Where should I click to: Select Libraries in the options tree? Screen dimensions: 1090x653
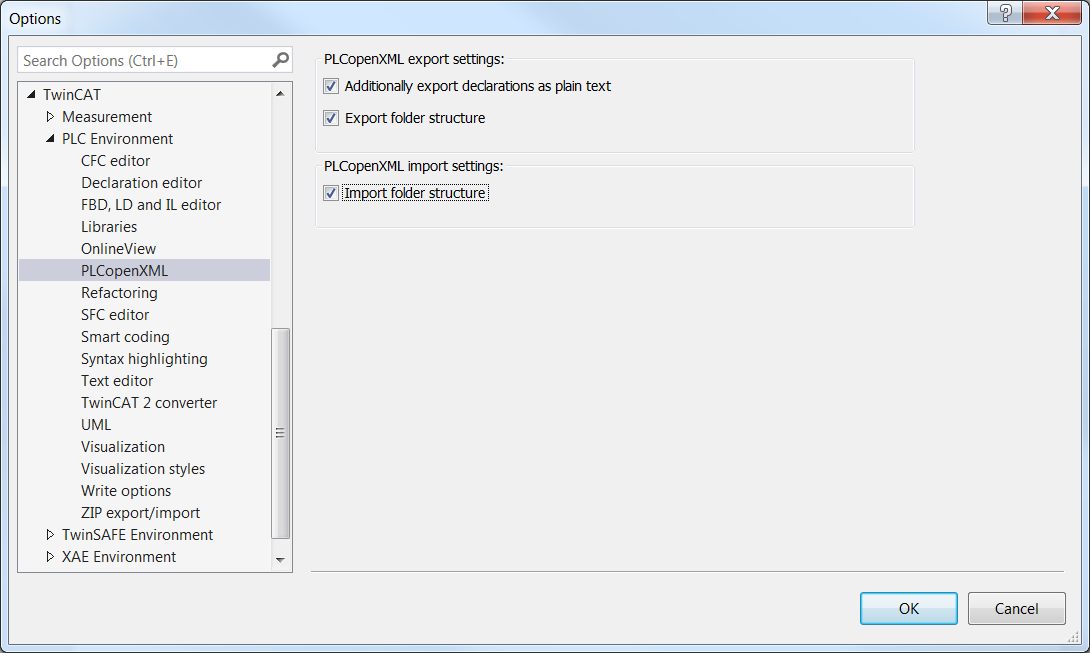click(x=108, y=227)
